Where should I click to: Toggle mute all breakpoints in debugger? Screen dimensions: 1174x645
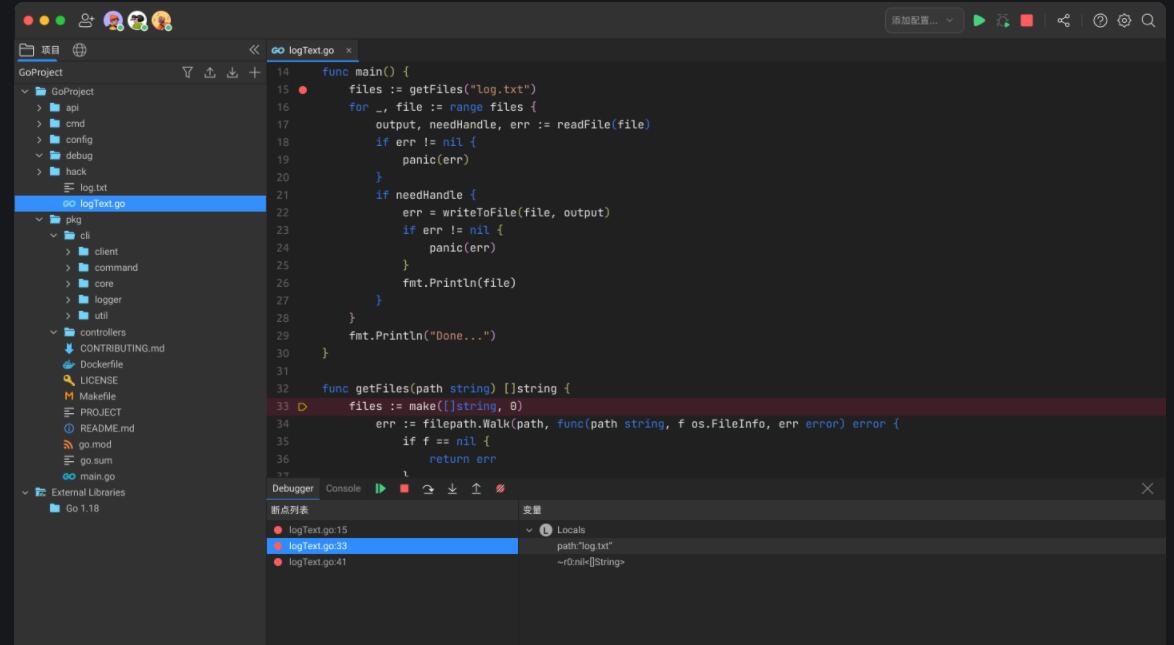[500, 489]
